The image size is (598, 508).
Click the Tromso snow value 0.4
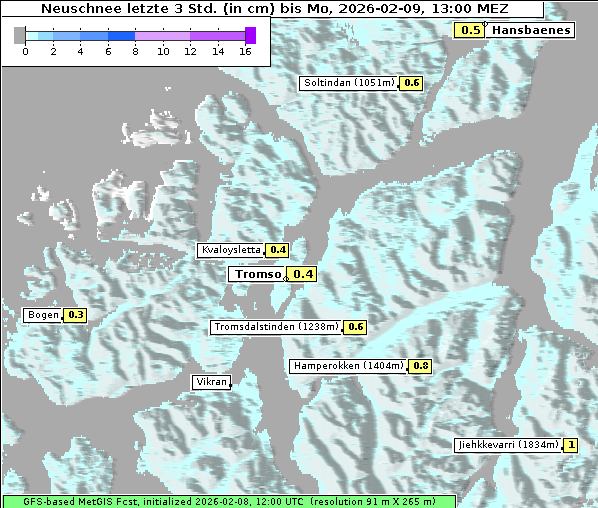(x=302, y=274)
